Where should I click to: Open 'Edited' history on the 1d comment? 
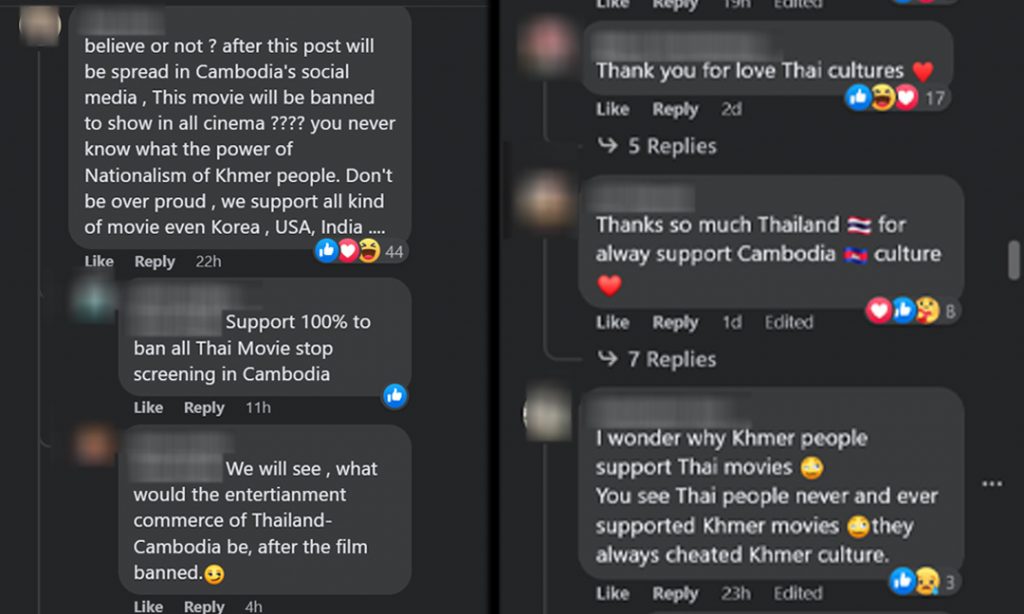(789, 322)
